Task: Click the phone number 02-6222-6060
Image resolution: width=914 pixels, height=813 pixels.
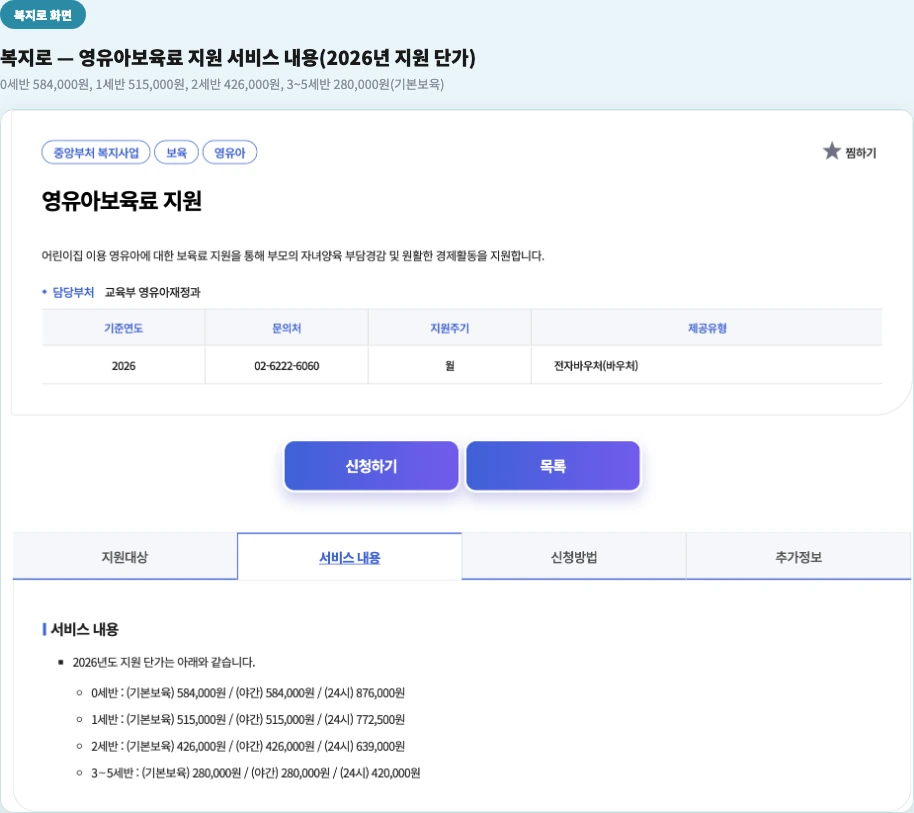Action: pyautogui.click(x=287, y=366)
